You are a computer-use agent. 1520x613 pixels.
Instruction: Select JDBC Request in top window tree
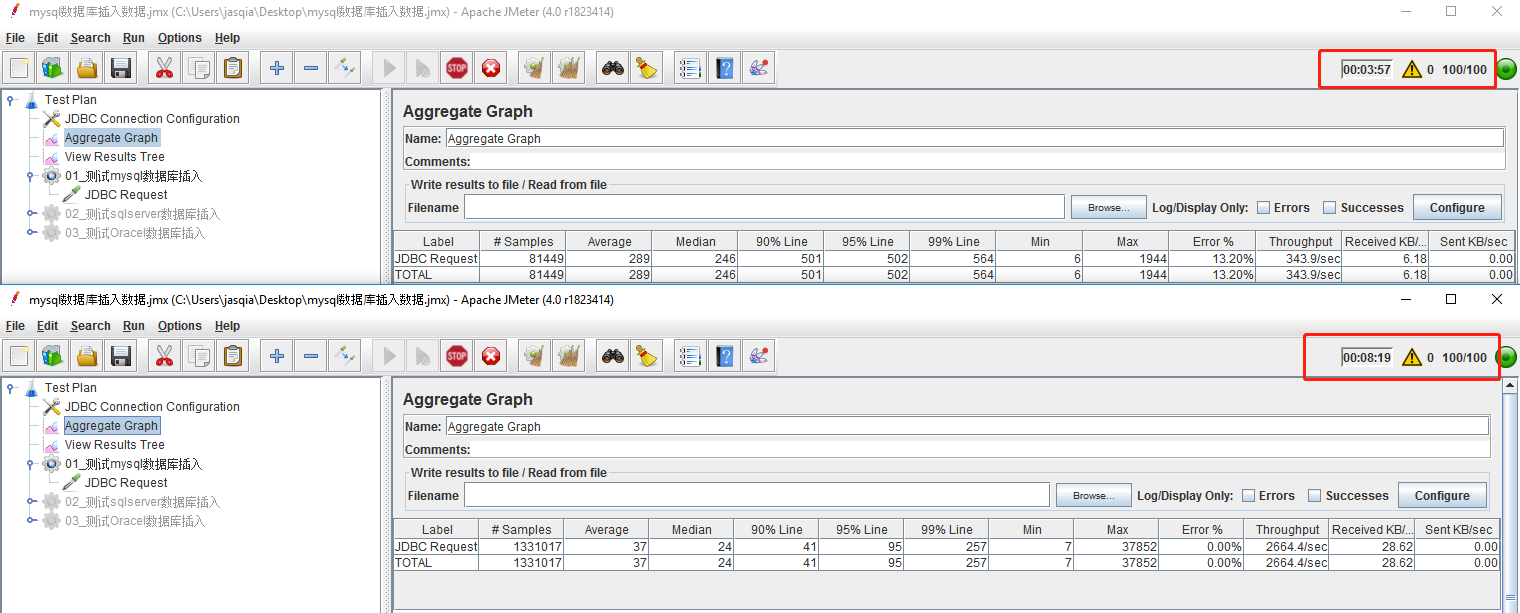(126, 195)
